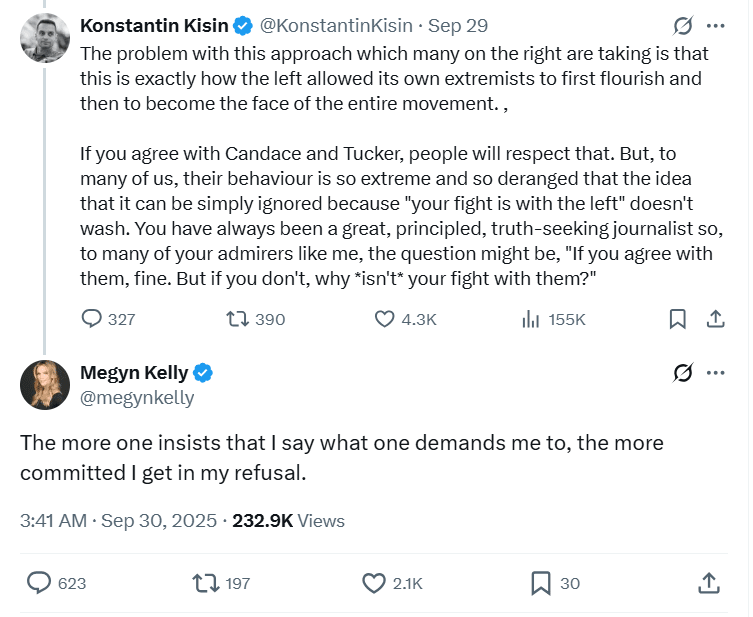
Task: Open Megyn Kelly's profile picture
Action: 45,385
